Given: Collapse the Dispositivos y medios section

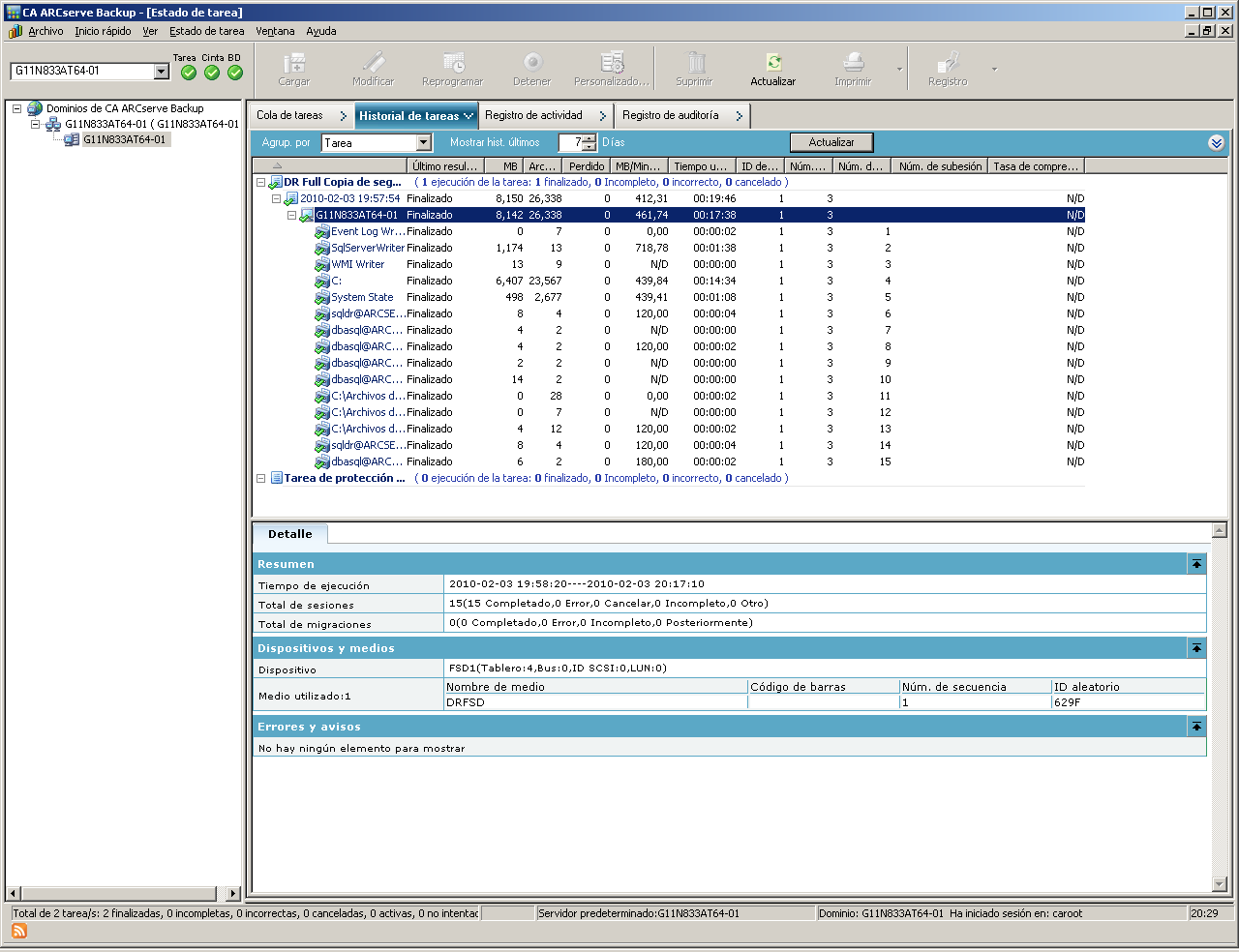Looking at the screenshot, I should 1197,648.
